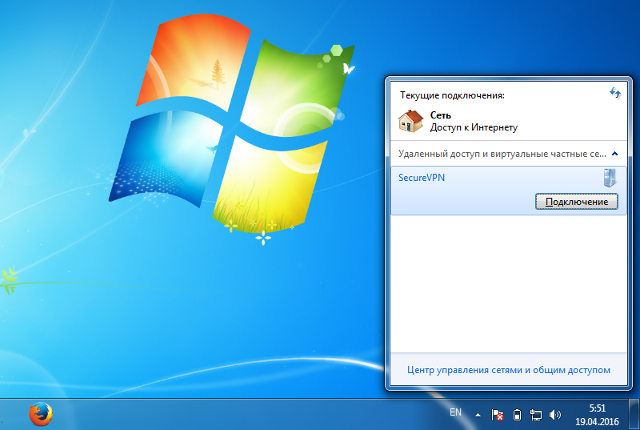640x430 pixels.
Task: Open the Action Center flag icon
Action: [497, 415]
